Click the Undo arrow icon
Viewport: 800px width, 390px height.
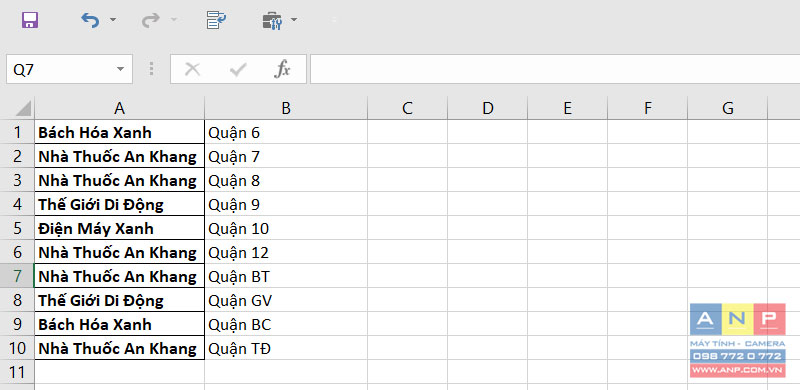pos(90,20)
